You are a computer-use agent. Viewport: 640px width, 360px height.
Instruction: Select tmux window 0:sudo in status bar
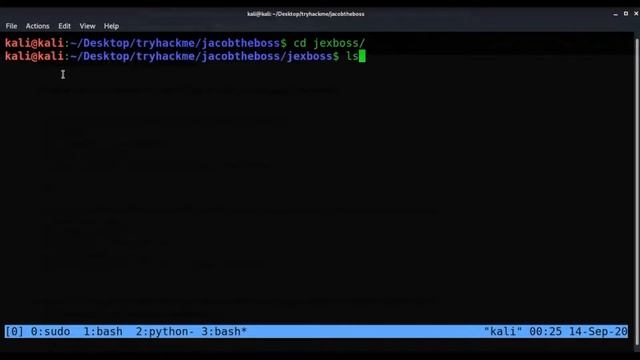coord(50,331)
